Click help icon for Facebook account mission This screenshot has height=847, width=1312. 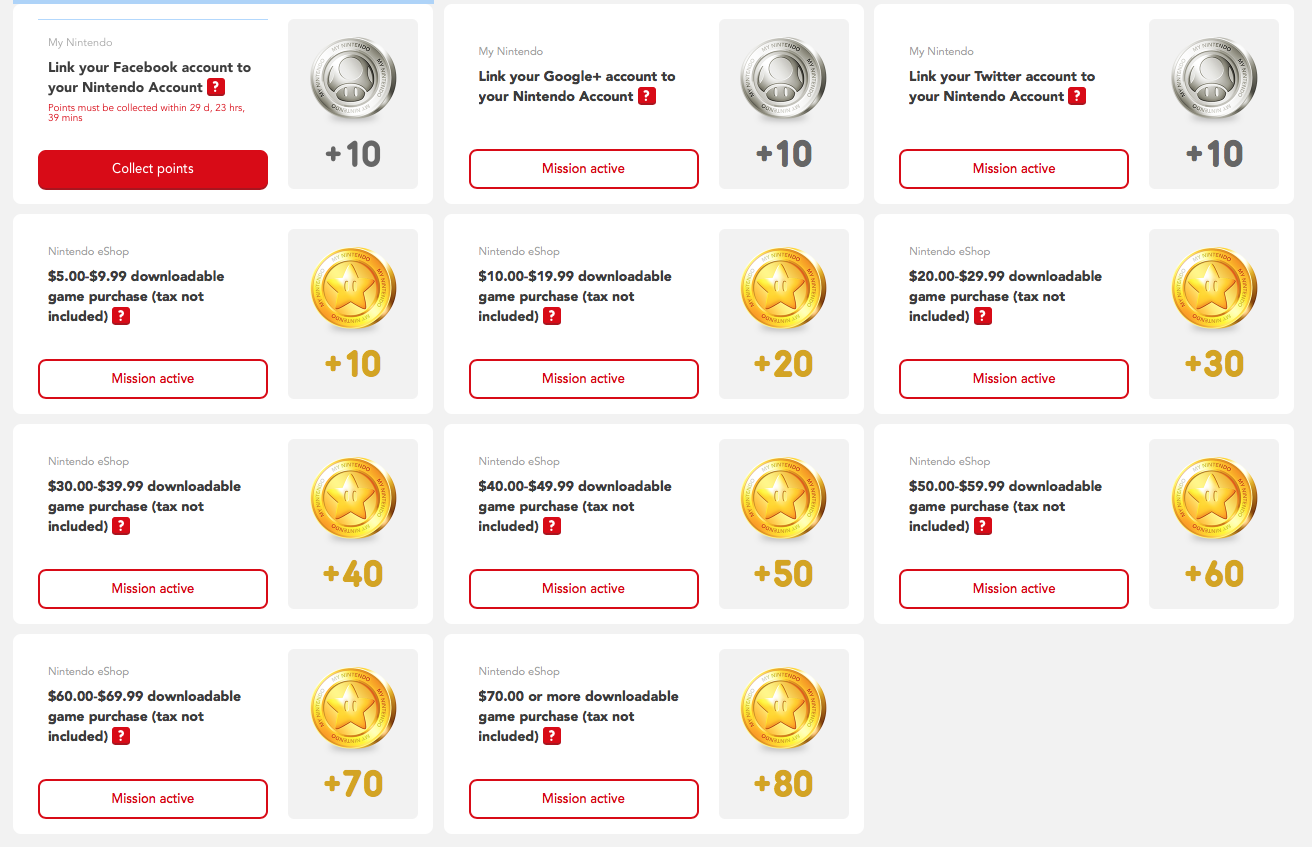click(216, 88)
